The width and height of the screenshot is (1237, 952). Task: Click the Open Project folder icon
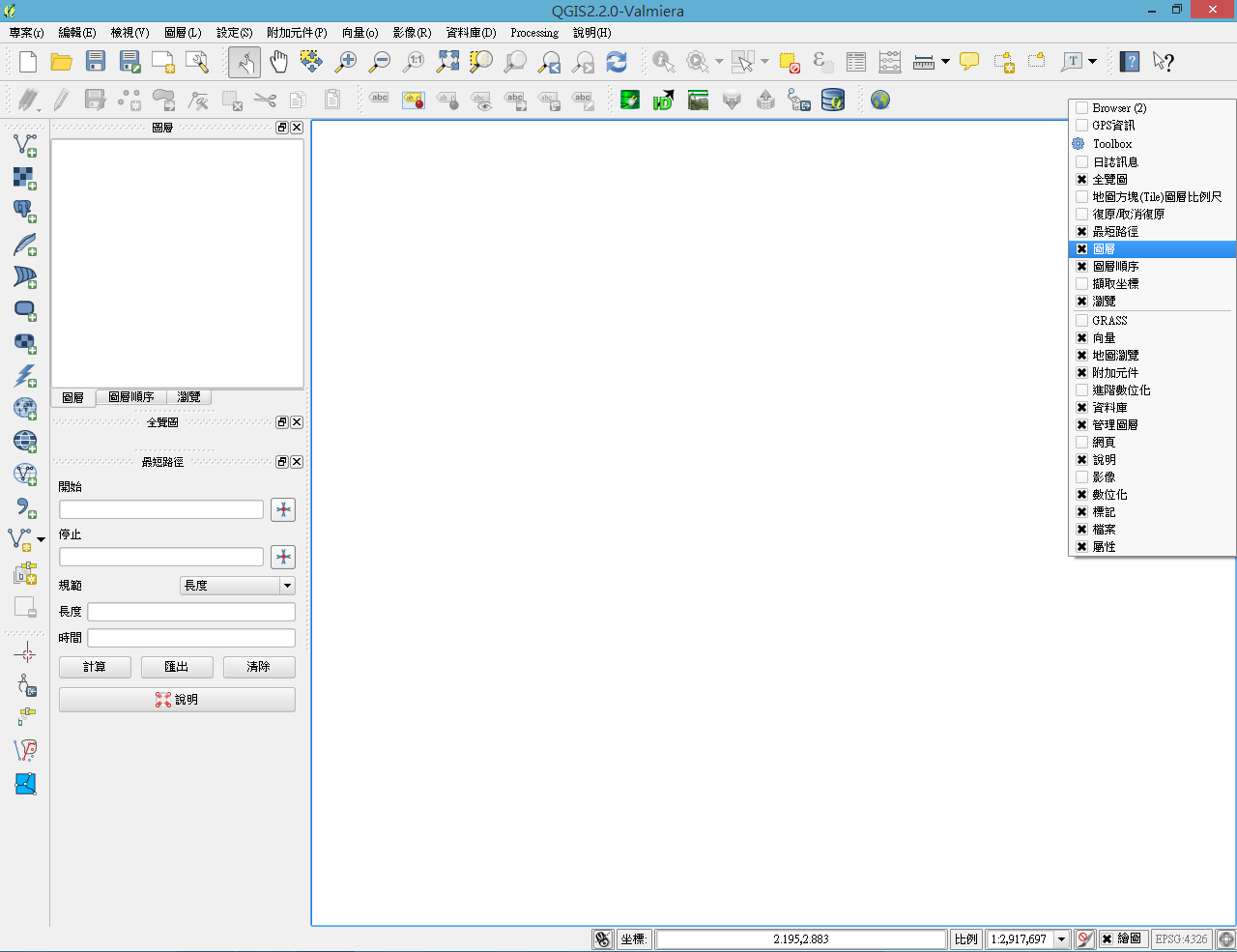(x=62, y=62)
